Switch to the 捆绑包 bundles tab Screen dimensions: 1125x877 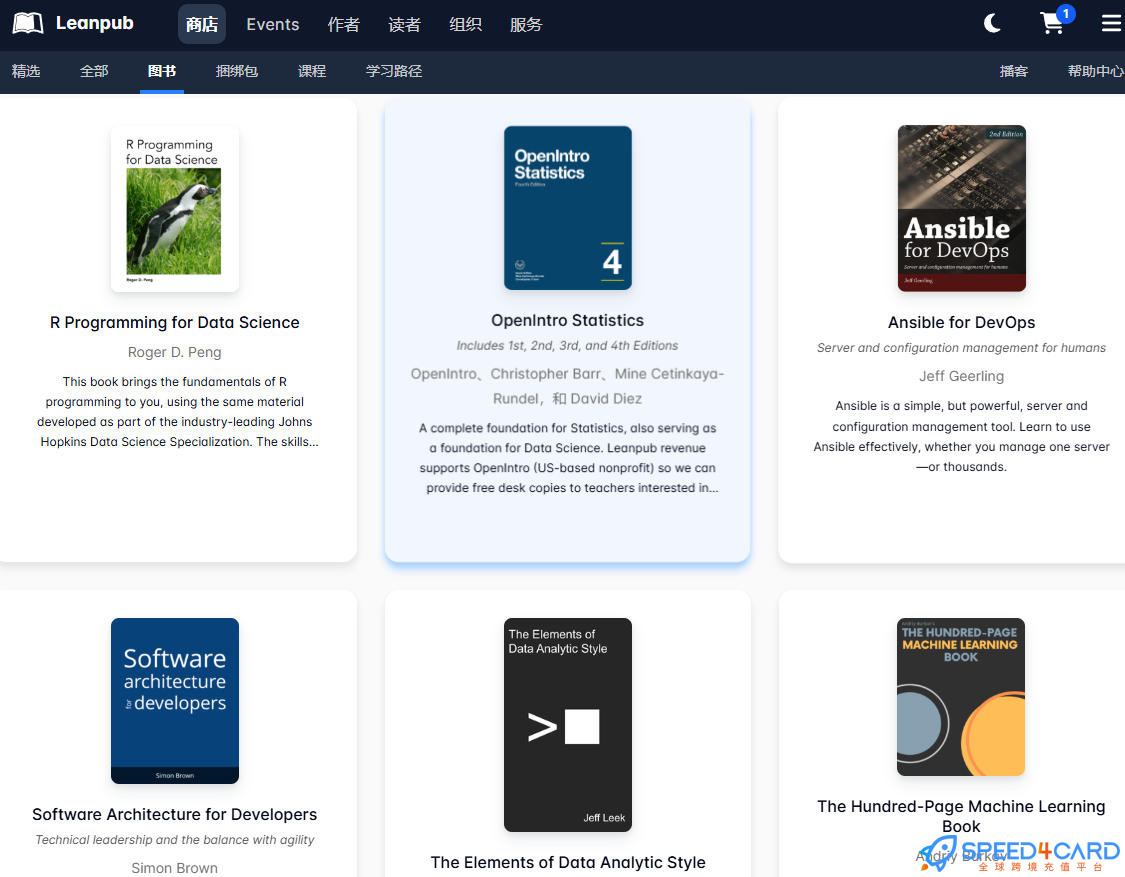(237, 71)
